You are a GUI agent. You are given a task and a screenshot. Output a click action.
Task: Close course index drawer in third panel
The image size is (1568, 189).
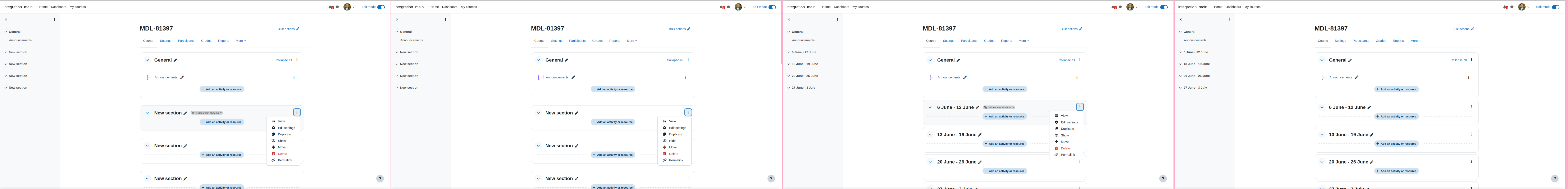coord(789,19)
